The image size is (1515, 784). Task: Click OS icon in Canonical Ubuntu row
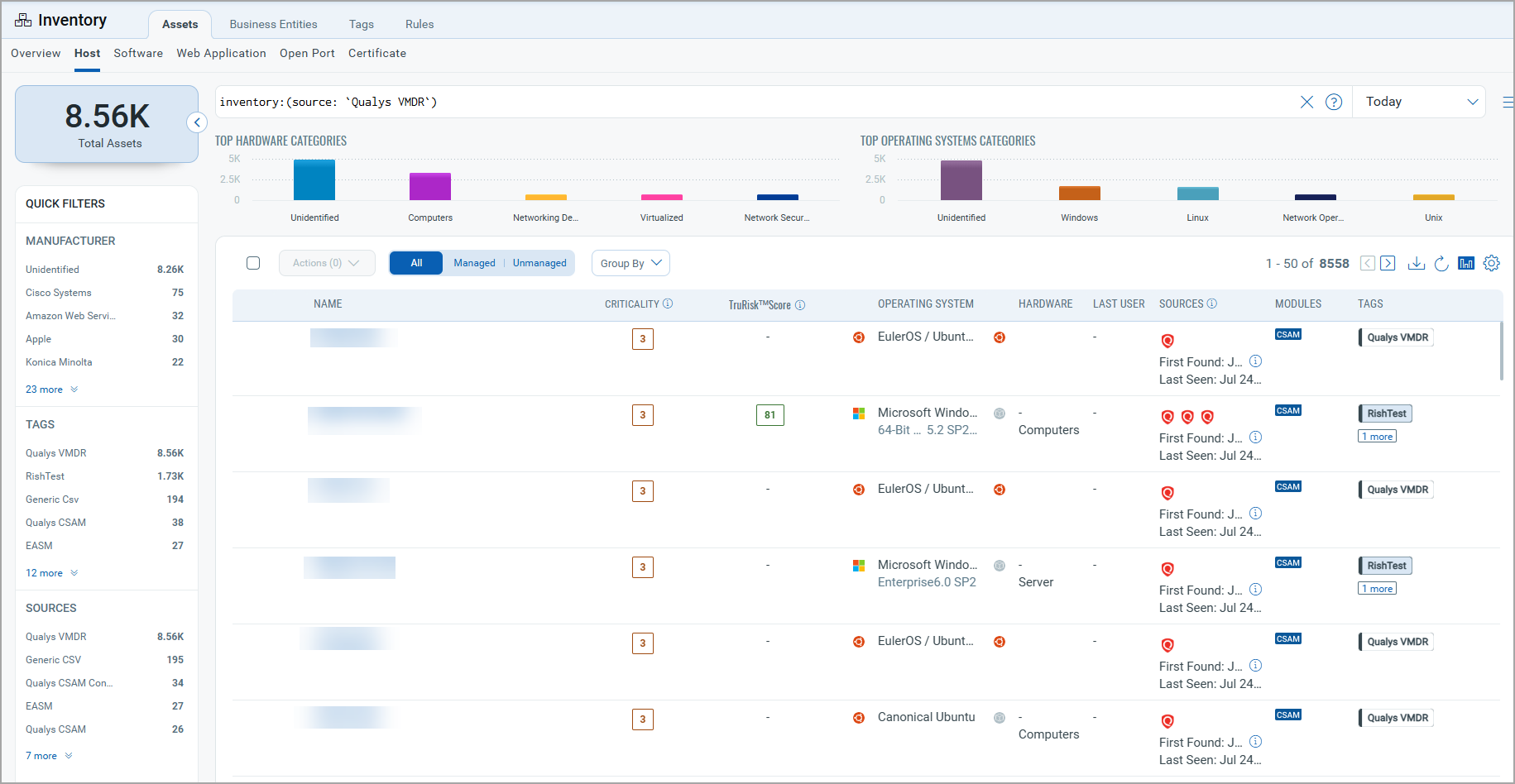pyautogui.click(x=859, y=718)
